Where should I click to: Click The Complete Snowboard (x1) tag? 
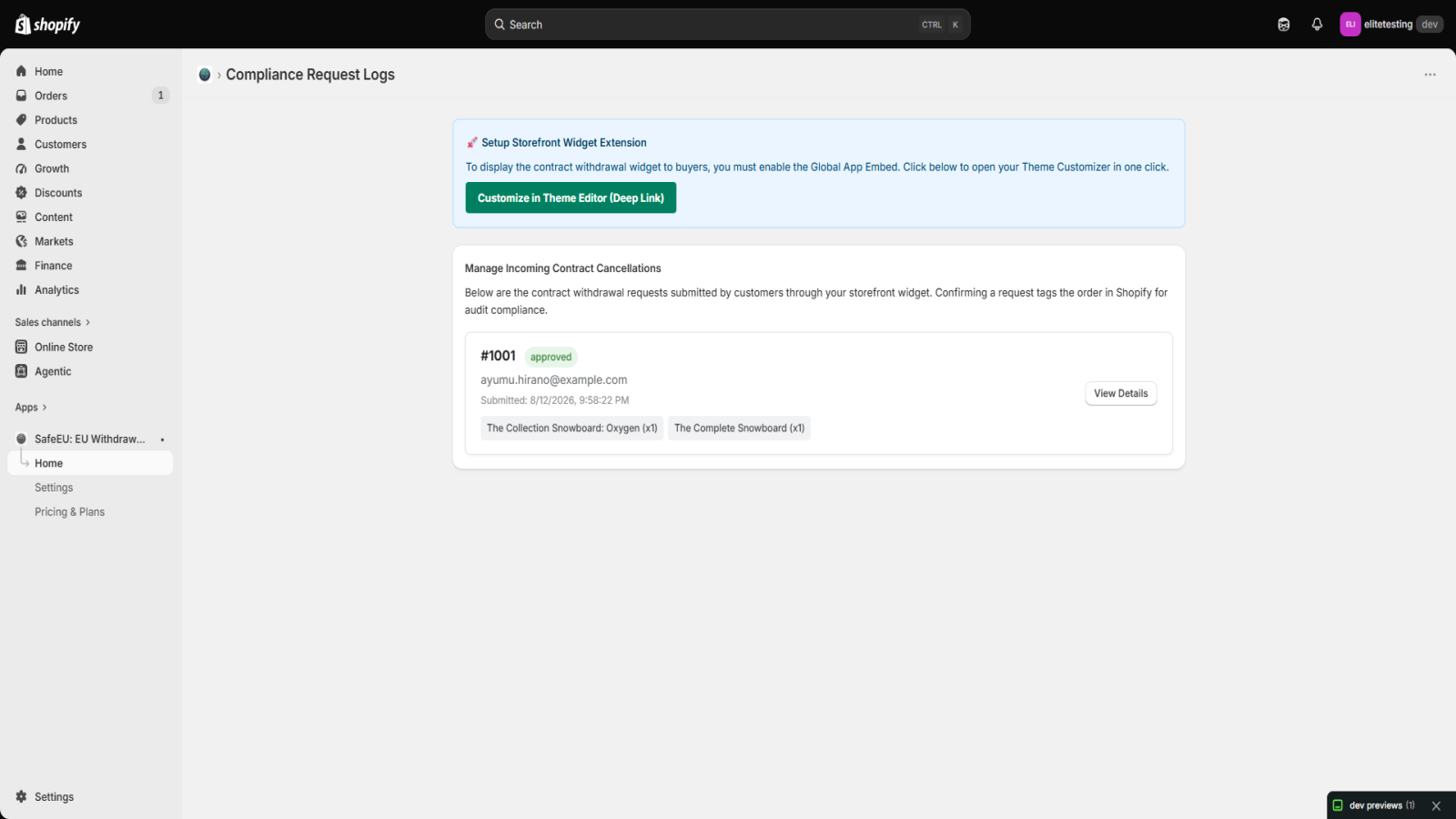coord(739,428)
